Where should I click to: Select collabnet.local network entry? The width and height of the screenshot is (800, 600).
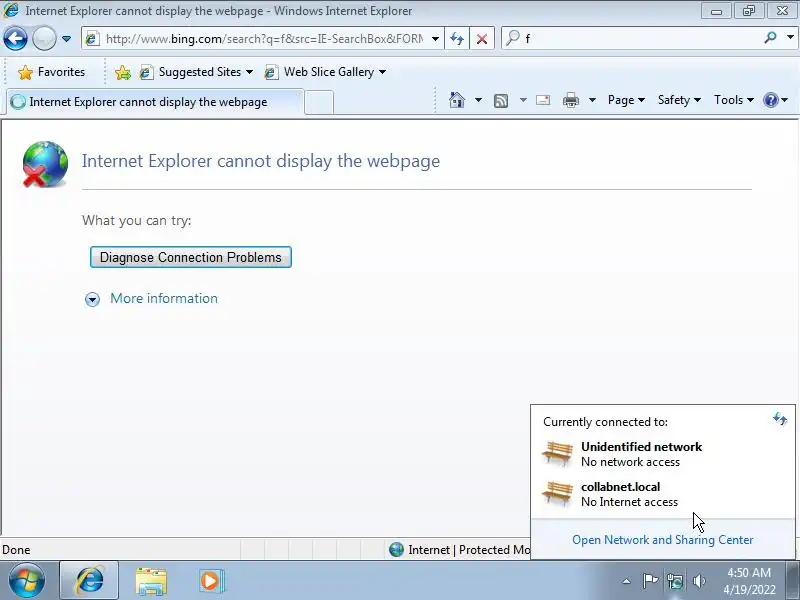coord(663,494)
